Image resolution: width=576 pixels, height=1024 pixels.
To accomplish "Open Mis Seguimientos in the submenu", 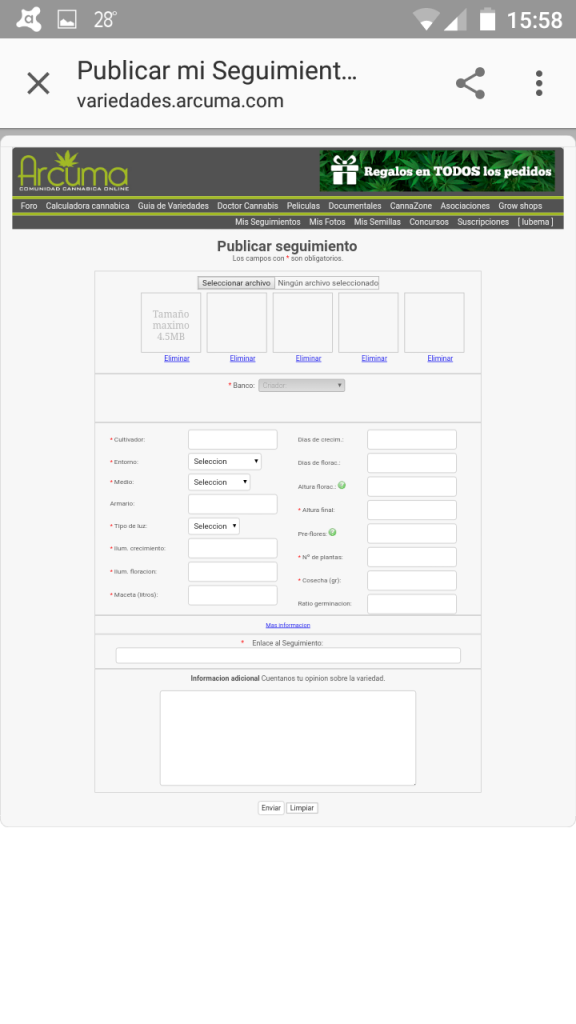I will pos(268,222).
